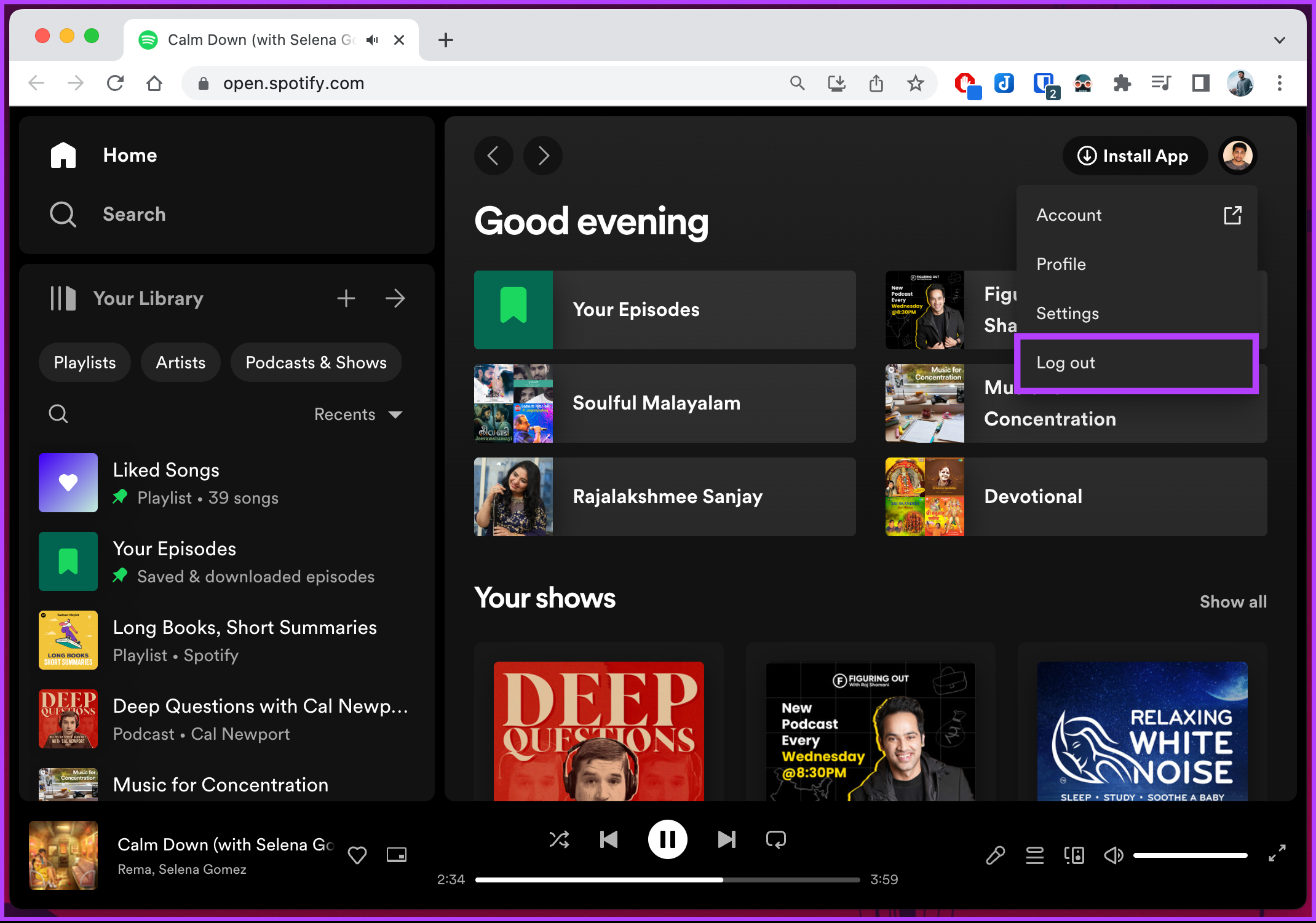Toggle shuffle playback
Viewport: 1316px width, 923px height.
(559, 839)
